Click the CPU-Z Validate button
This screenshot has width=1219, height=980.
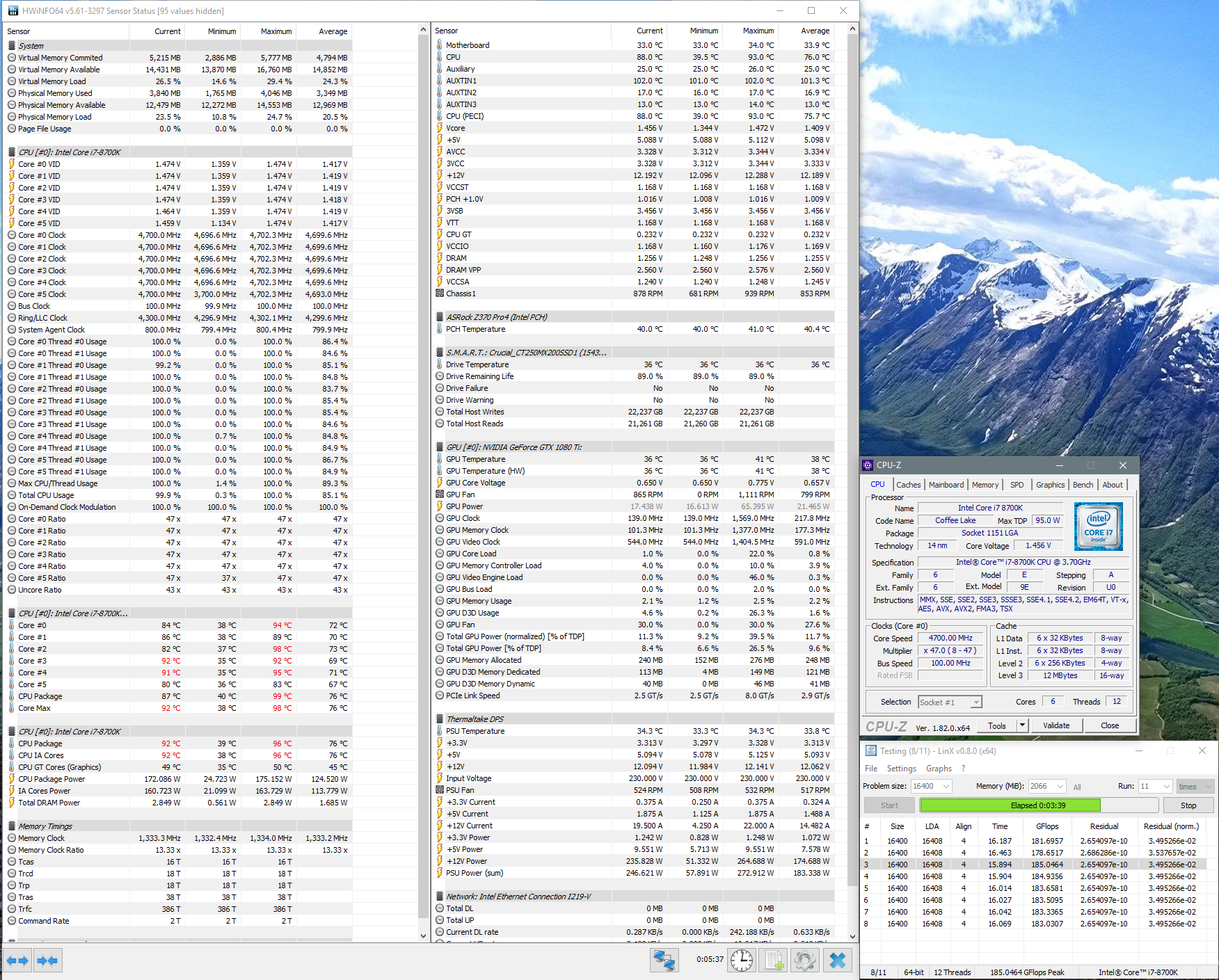pos(1056,725)
